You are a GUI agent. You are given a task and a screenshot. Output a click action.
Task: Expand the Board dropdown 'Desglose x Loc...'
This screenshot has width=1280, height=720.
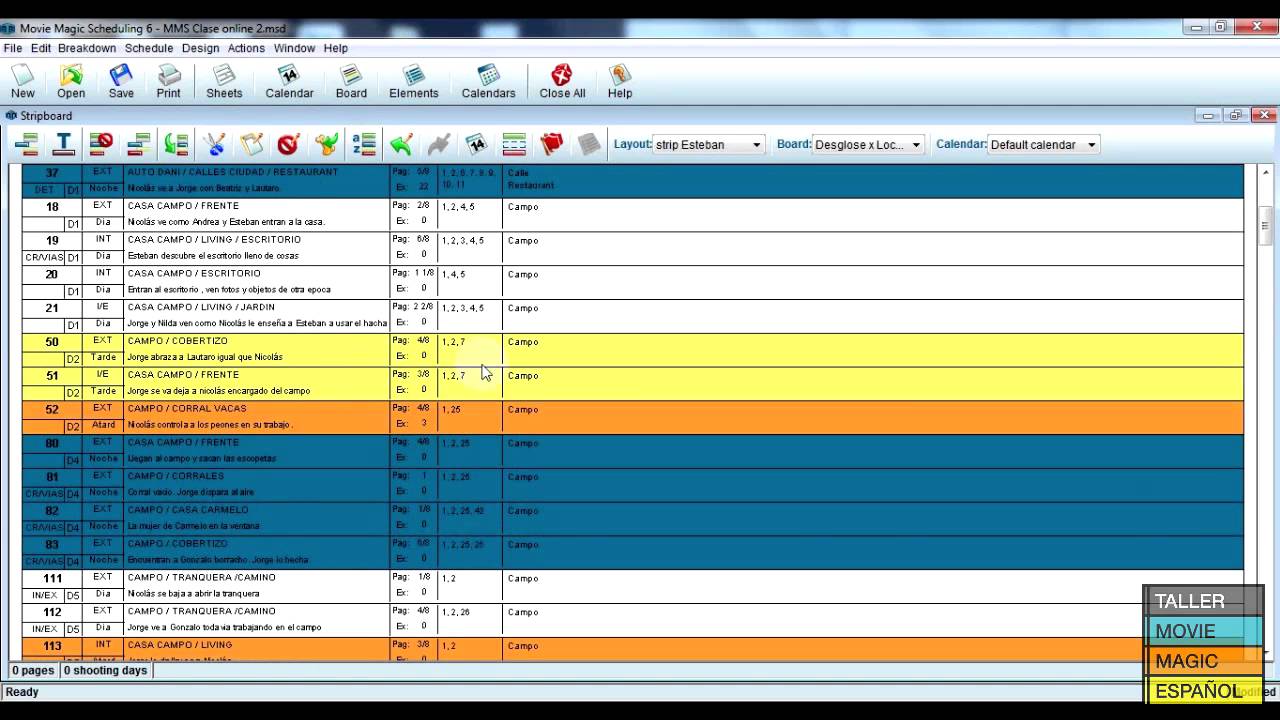[x=915, y=145]
